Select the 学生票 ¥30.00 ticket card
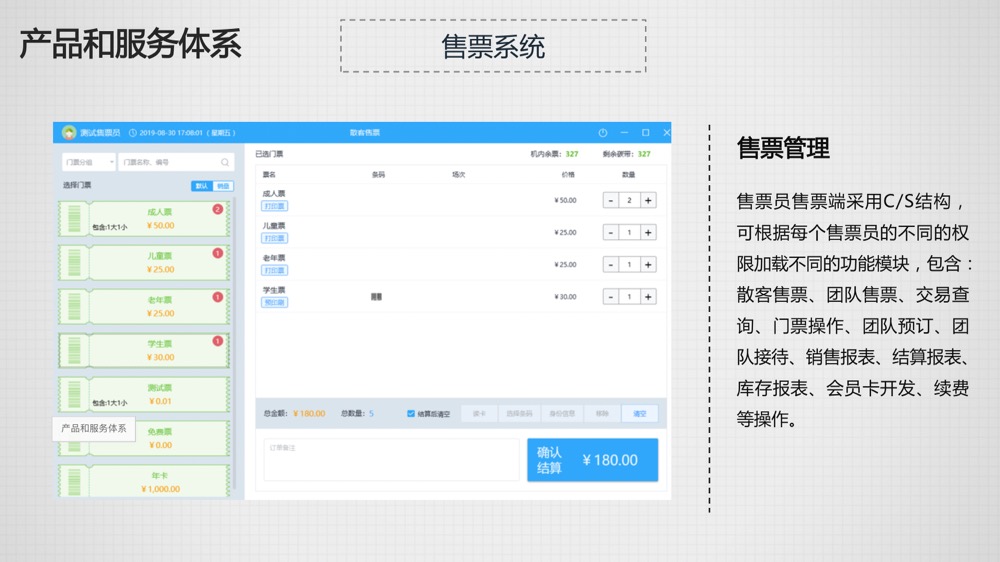This screenshot has height=562, width=1000. (x=144, y=350)
